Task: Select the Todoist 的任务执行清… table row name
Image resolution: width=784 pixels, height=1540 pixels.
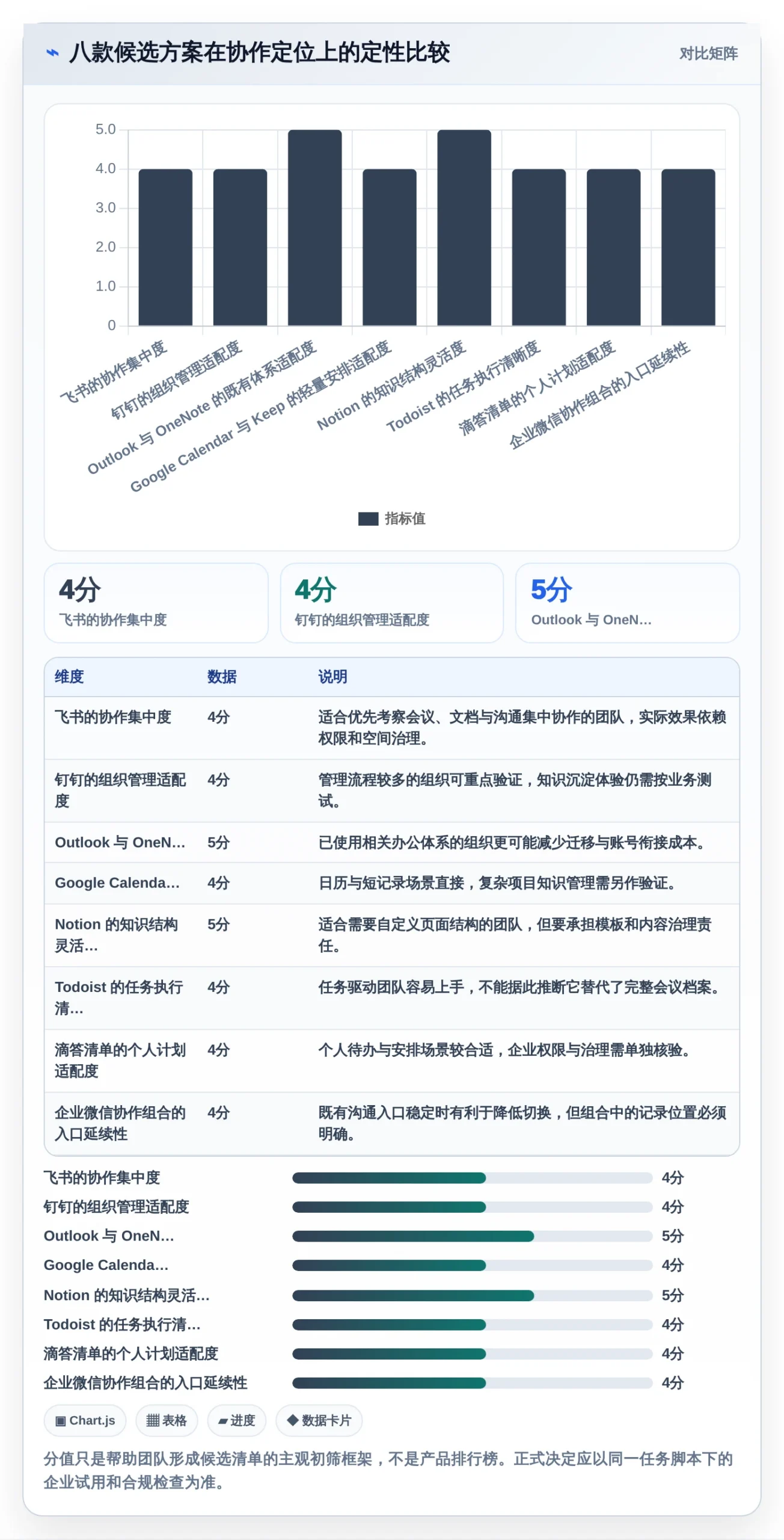Action: pos(119,997)
